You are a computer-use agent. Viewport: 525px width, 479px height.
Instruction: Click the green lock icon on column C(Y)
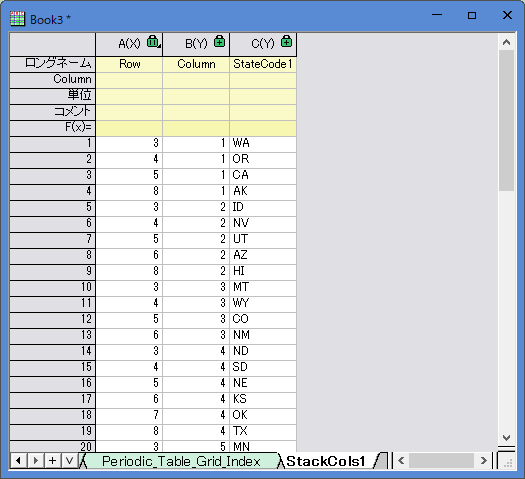coord(286,41)
